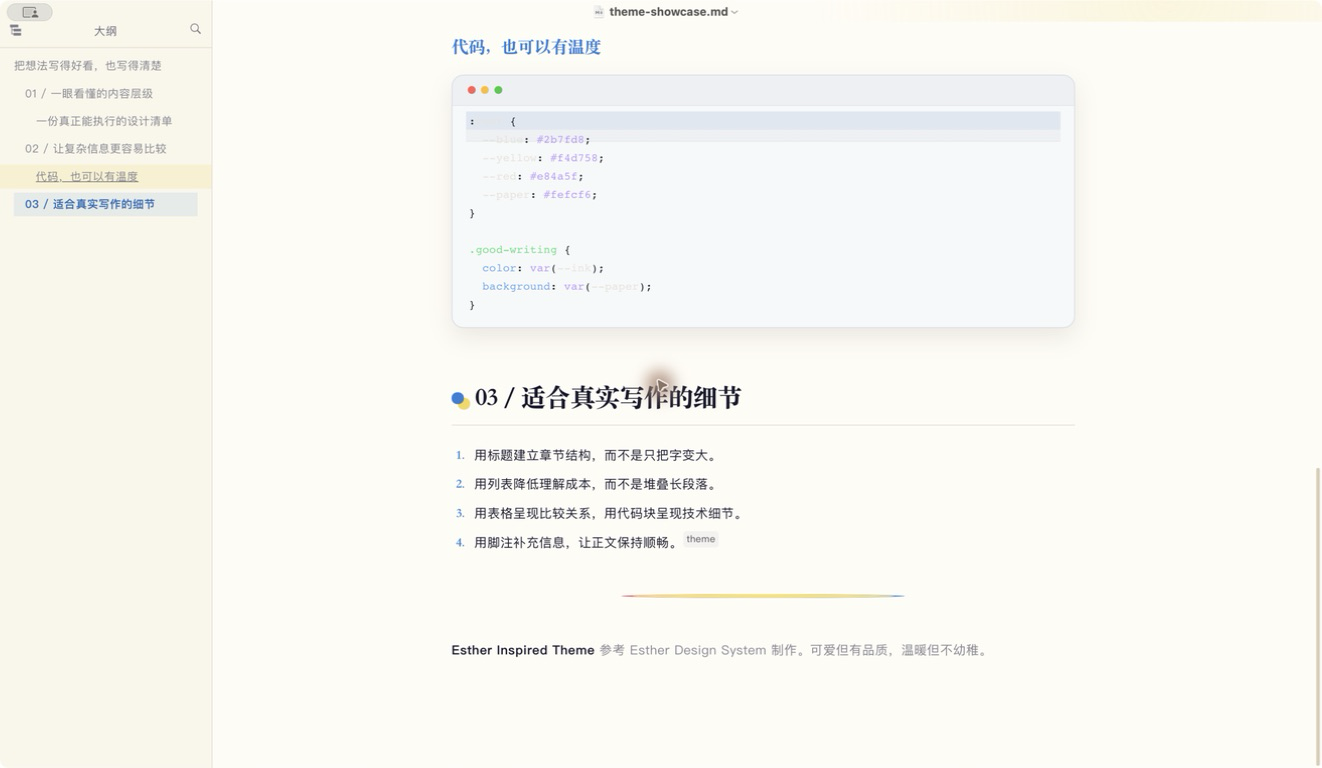
Task: Select 代码，也可以有温度 in outline
Action: [x=87, y=176]
